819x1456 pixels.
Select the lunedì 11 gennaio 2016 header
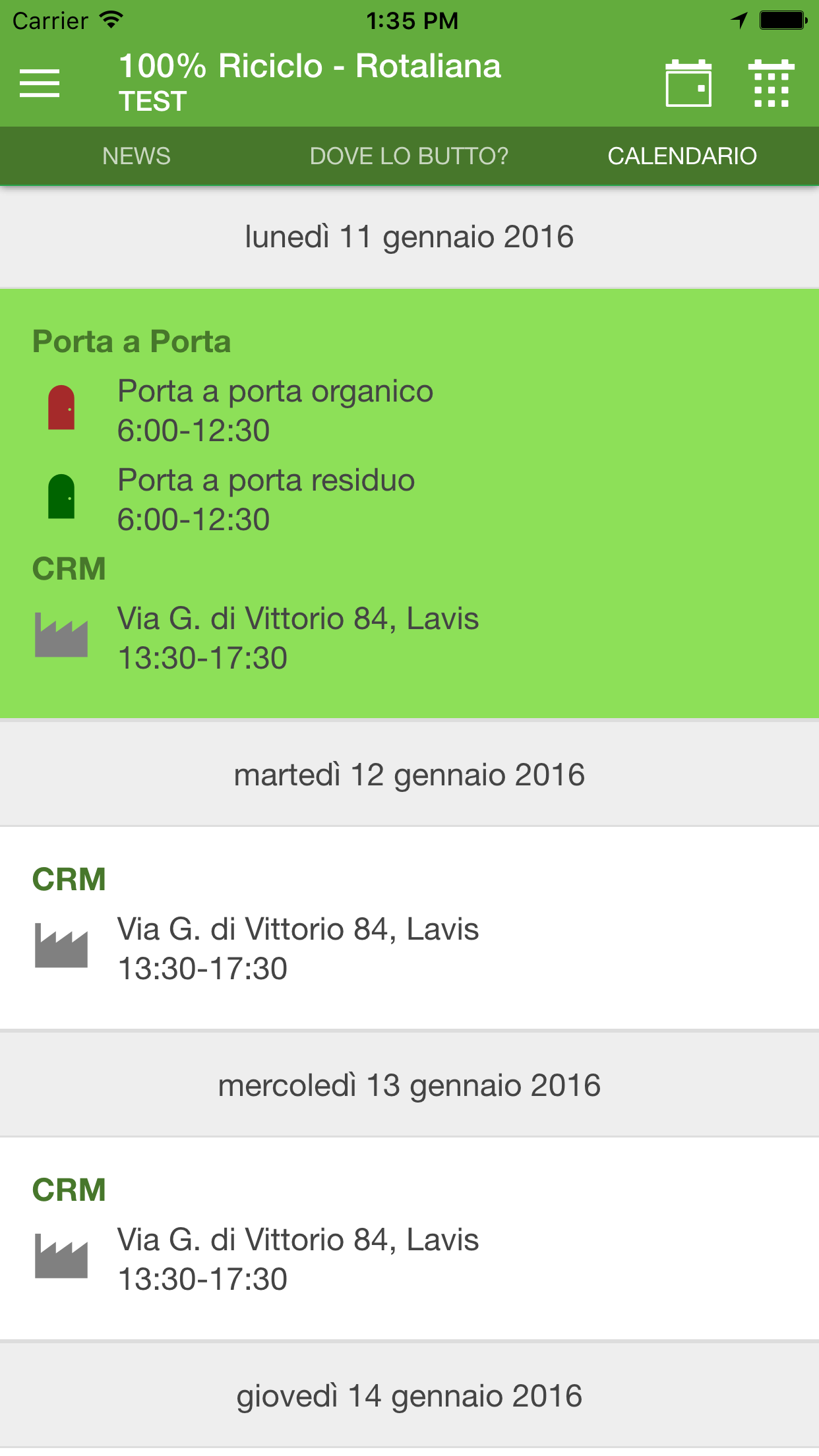click(x=409, y=237)
